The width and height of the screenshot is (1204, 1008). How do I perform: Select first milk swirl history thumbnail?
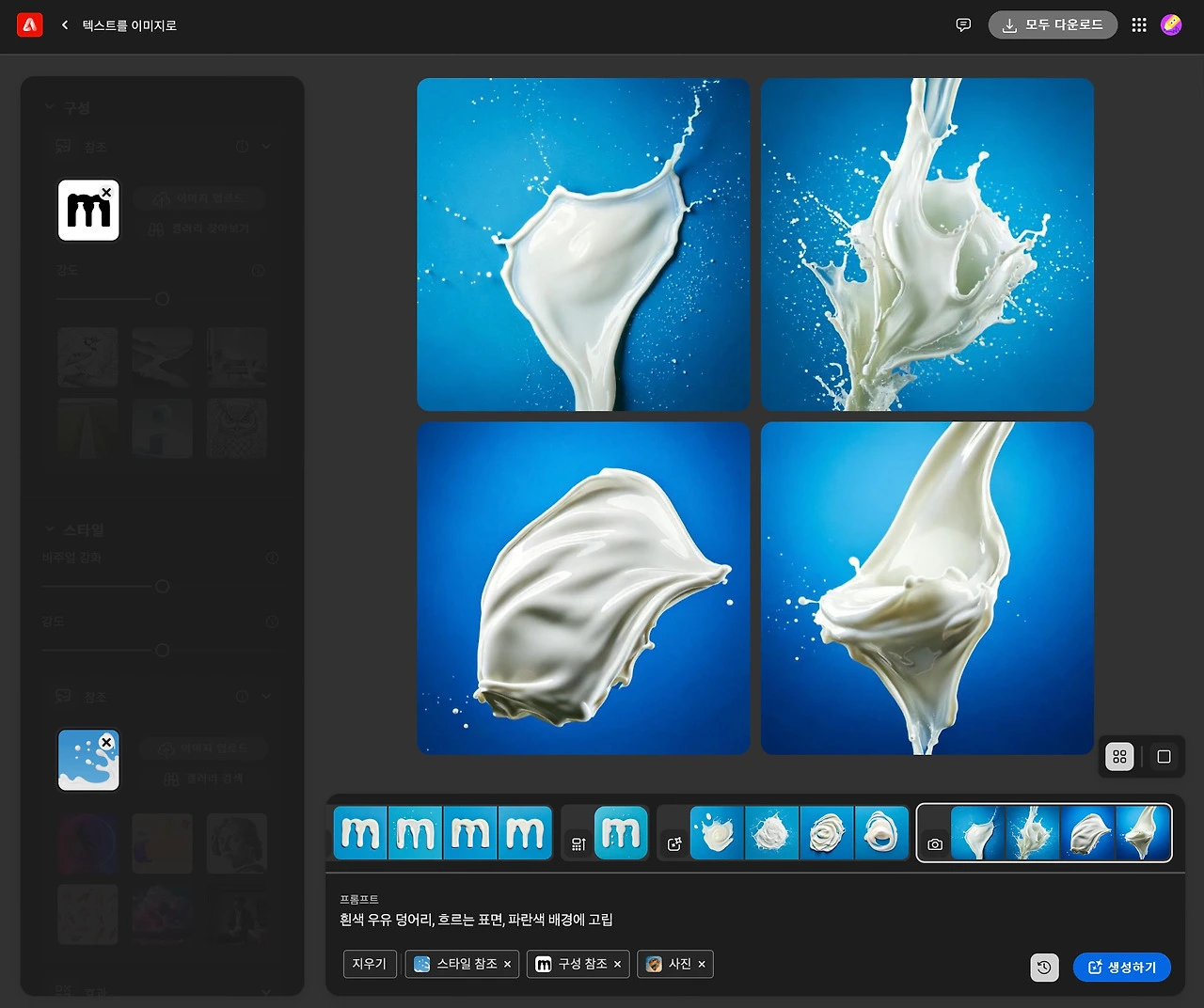pos(717,833)
